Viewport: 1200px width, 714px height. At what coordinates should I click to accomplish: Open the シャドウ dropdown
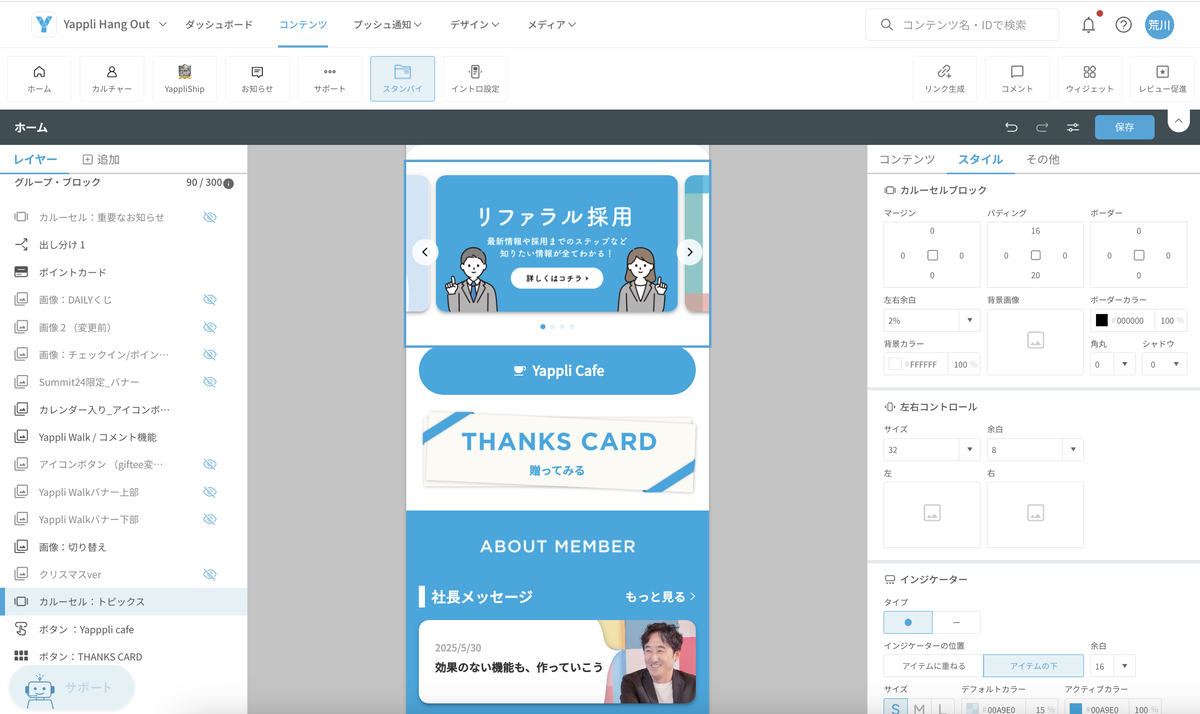[1164, 365]
